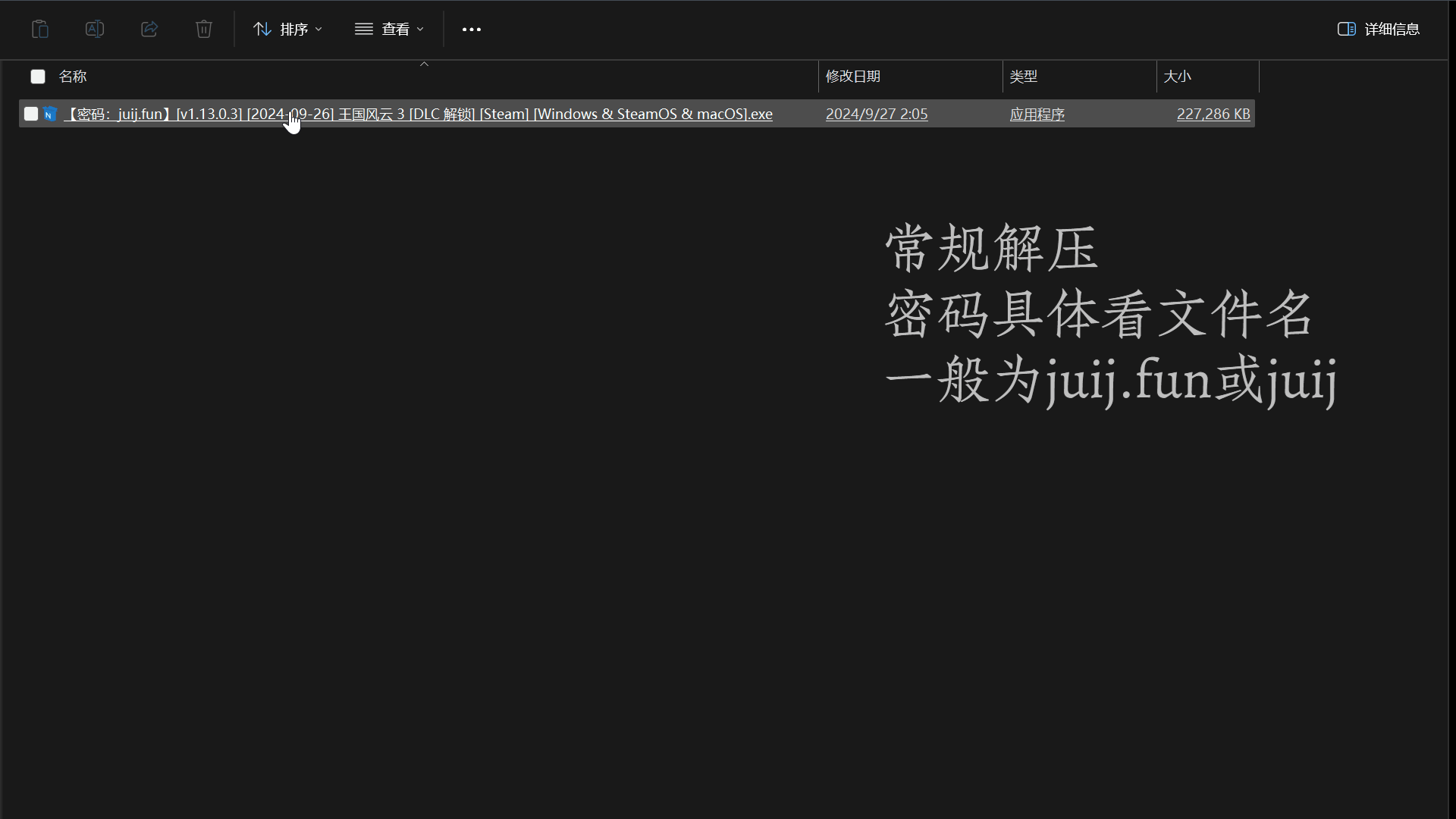Open the See more (...) menu
Screen dimensions: 1456x819
[471, 30]
